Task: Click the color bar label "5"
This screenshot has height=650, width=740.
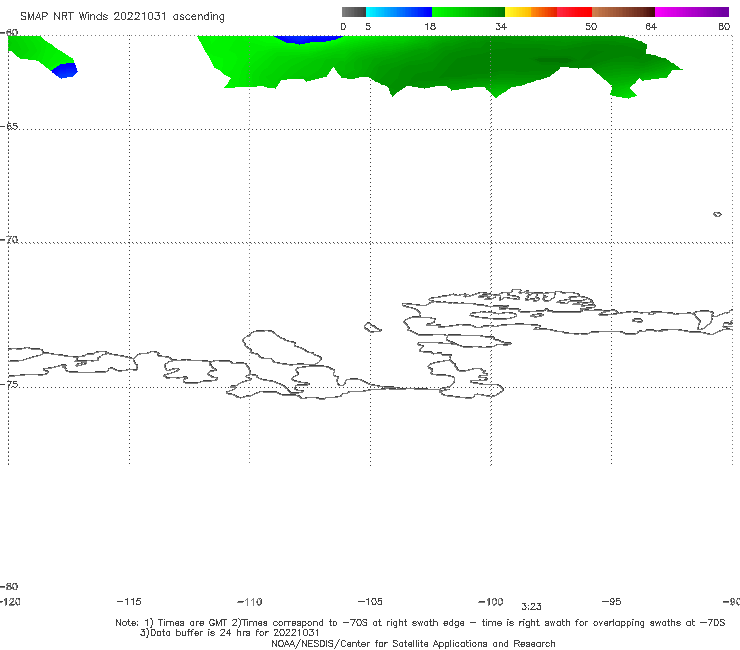Action: (368, 26)
